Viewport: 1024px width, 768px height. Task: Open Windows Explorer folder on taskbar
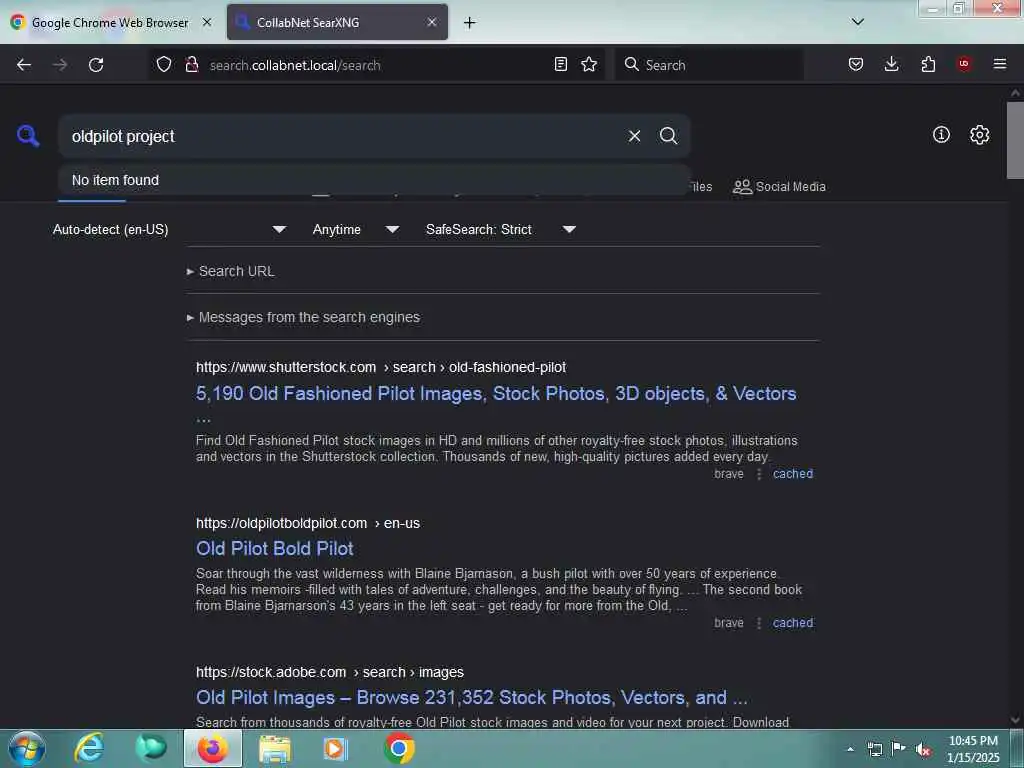275,748
